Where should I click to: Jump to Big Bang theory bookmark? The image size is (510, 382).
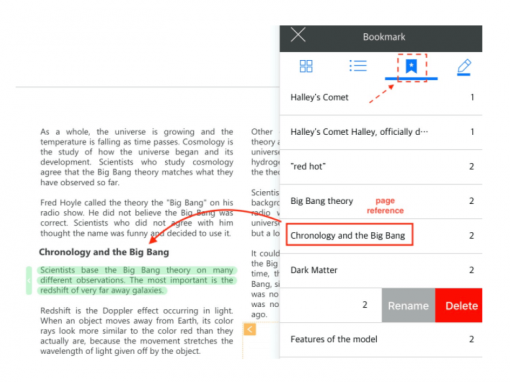(x=381, y=201)
